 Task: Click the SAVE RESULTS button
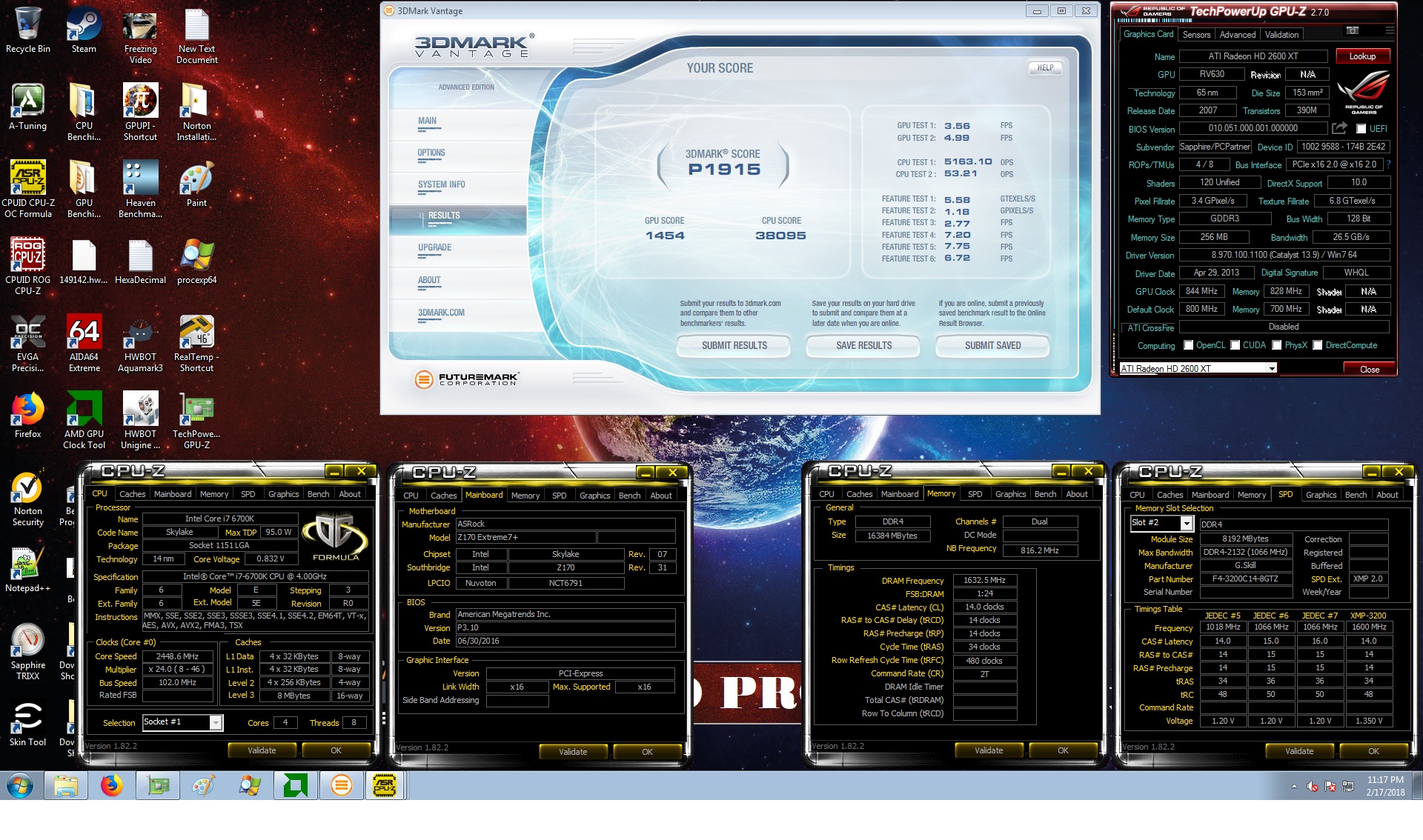pos(863,346)
